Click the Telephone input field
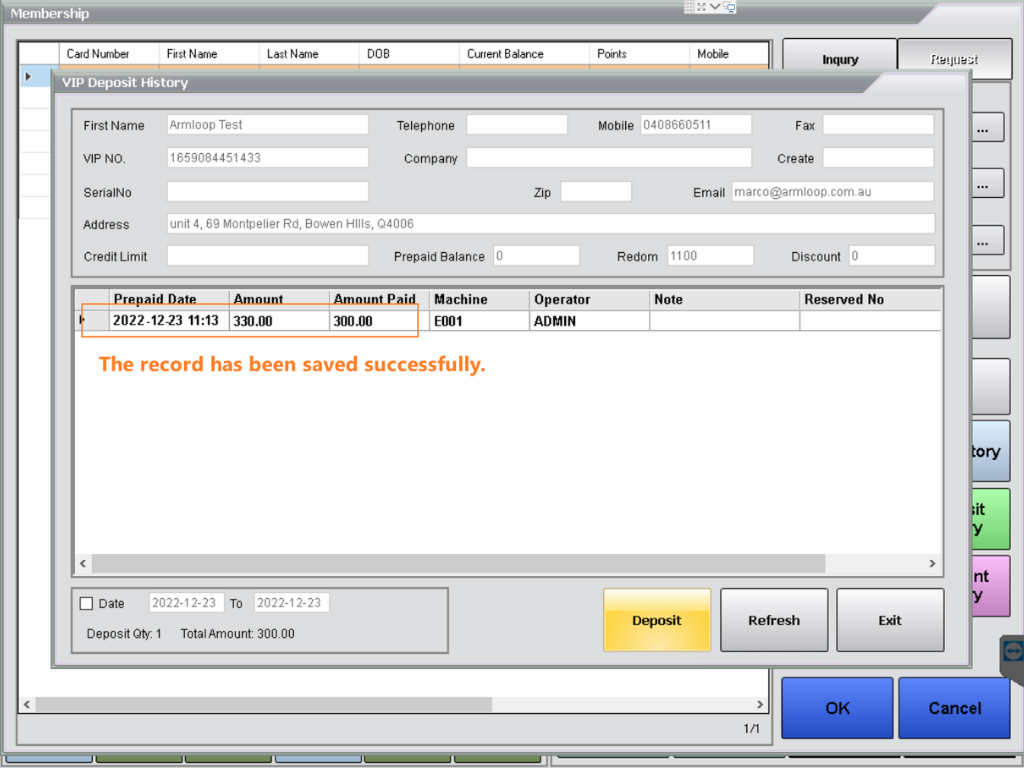Screen dimensions: 1024x768 516,125
